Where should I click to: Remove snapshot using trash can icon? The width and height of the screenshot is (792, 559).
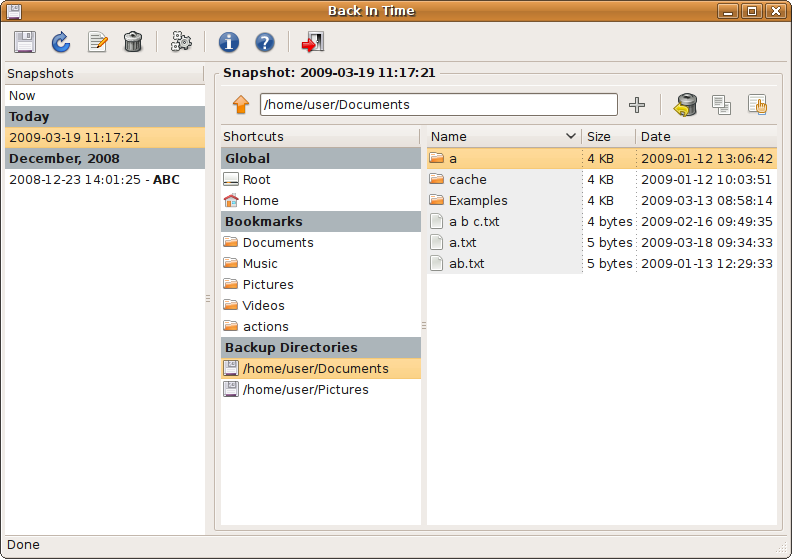click(x=133, y=42)
